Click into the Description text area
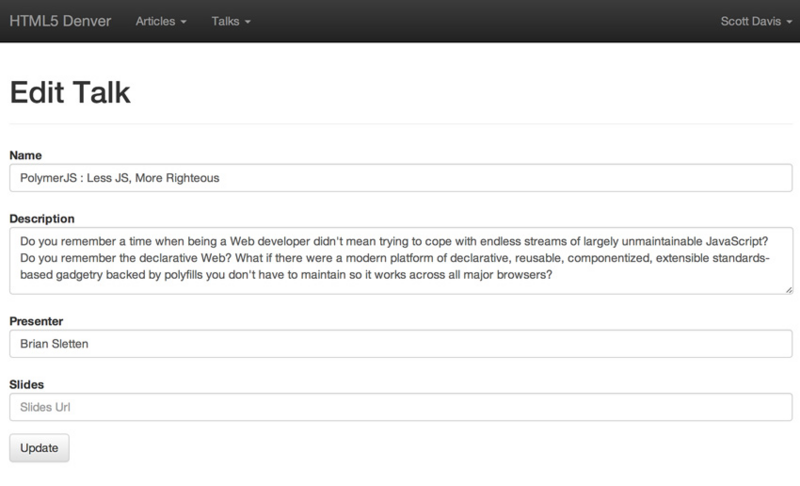800x486 pixels. coord(401,261)
